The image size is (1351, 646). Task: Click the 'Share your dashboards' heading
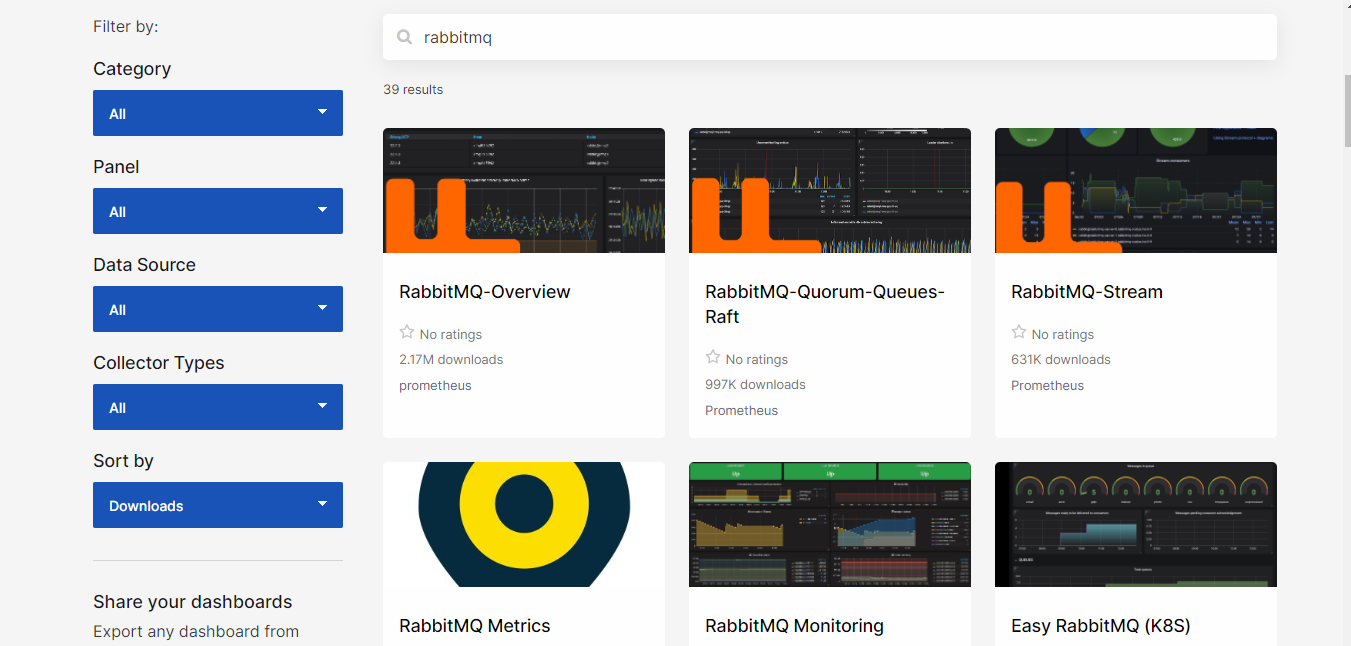click(x=193, y=602)
